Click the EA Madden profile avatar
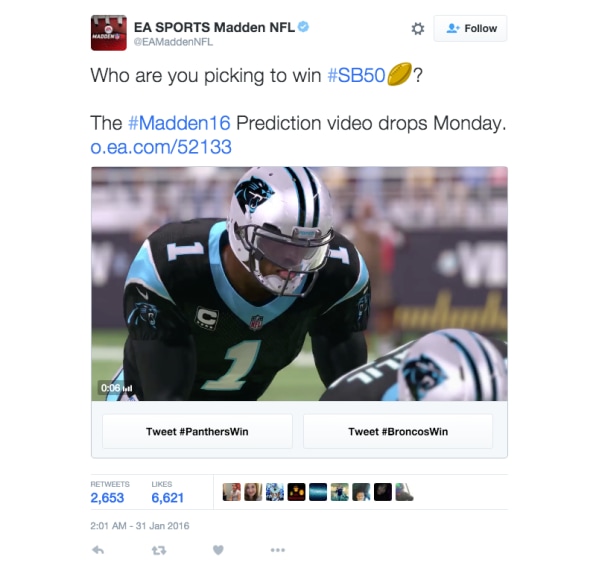Image resolution: width=596 pixels, height=571 pixels. click(109, 33)
